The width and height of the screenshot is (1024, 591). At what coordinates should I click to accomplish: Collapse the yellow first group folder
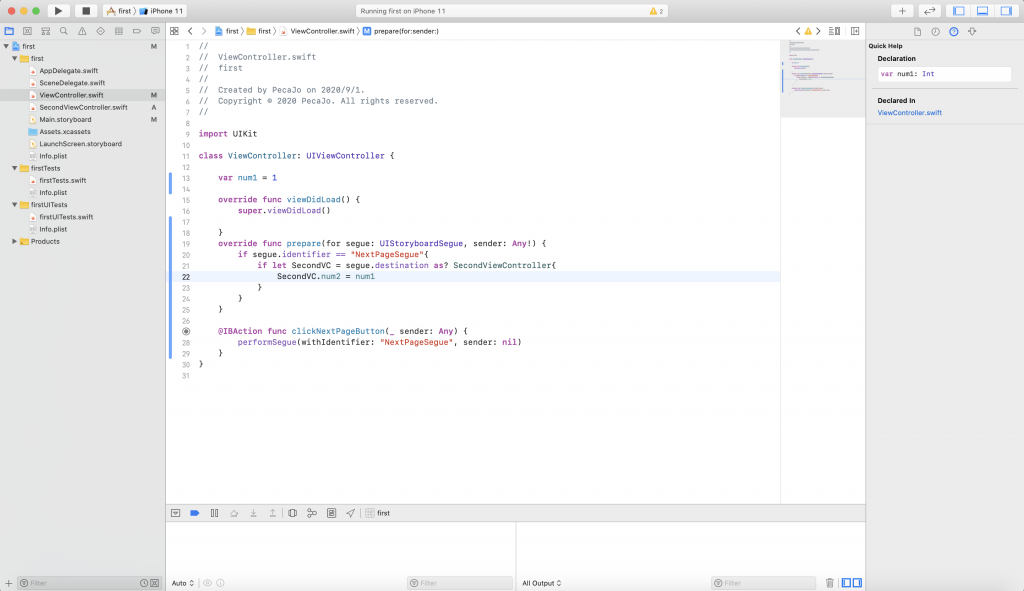14,58
